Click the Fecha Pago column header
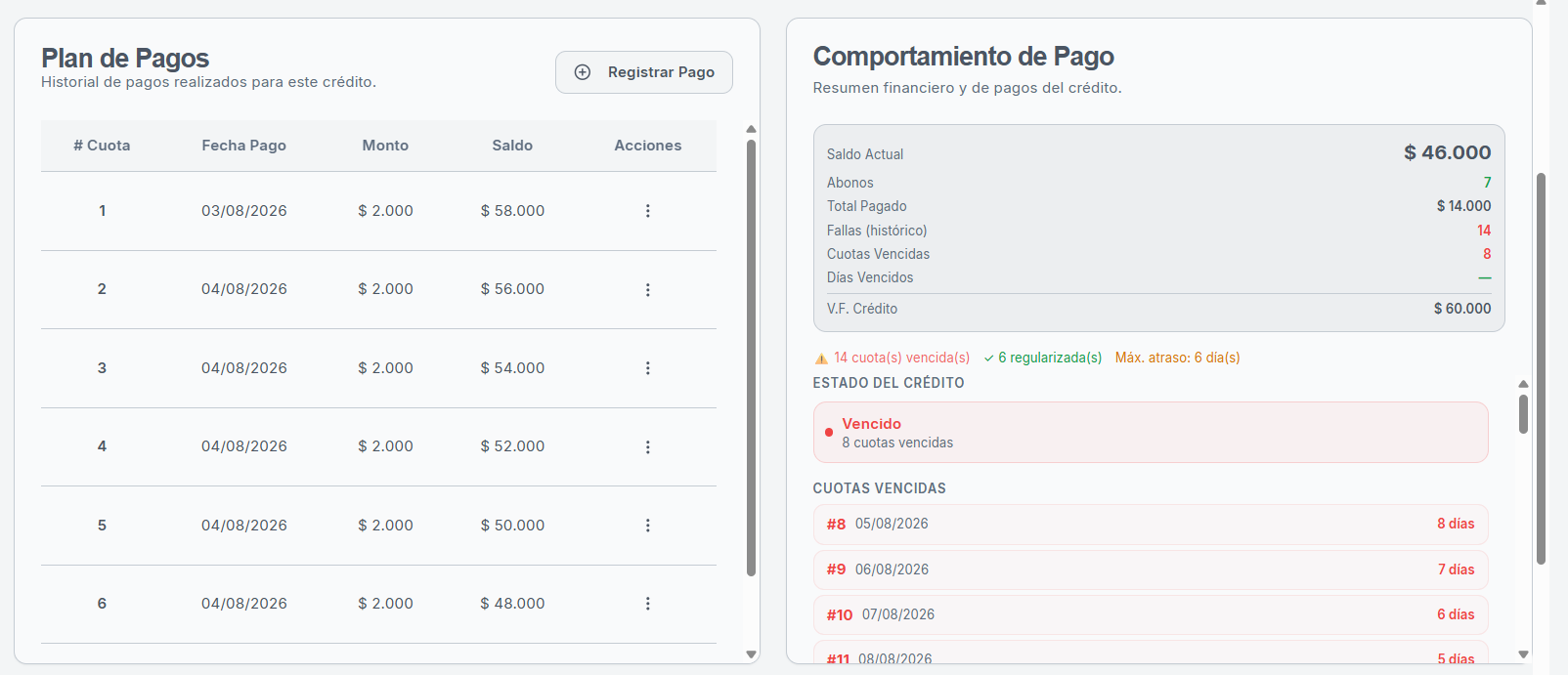This screenshot has width=1568, height=675. point(244,146)
